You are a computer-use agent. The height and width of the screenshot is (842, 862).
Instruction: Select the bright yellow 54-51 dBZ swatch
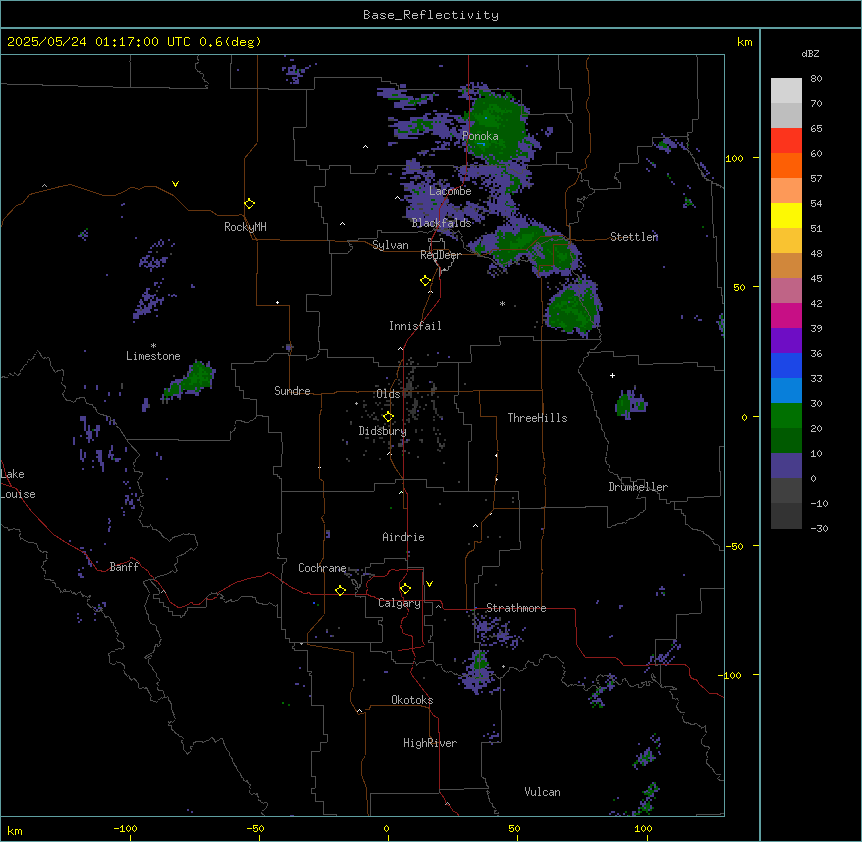point(786,215)
